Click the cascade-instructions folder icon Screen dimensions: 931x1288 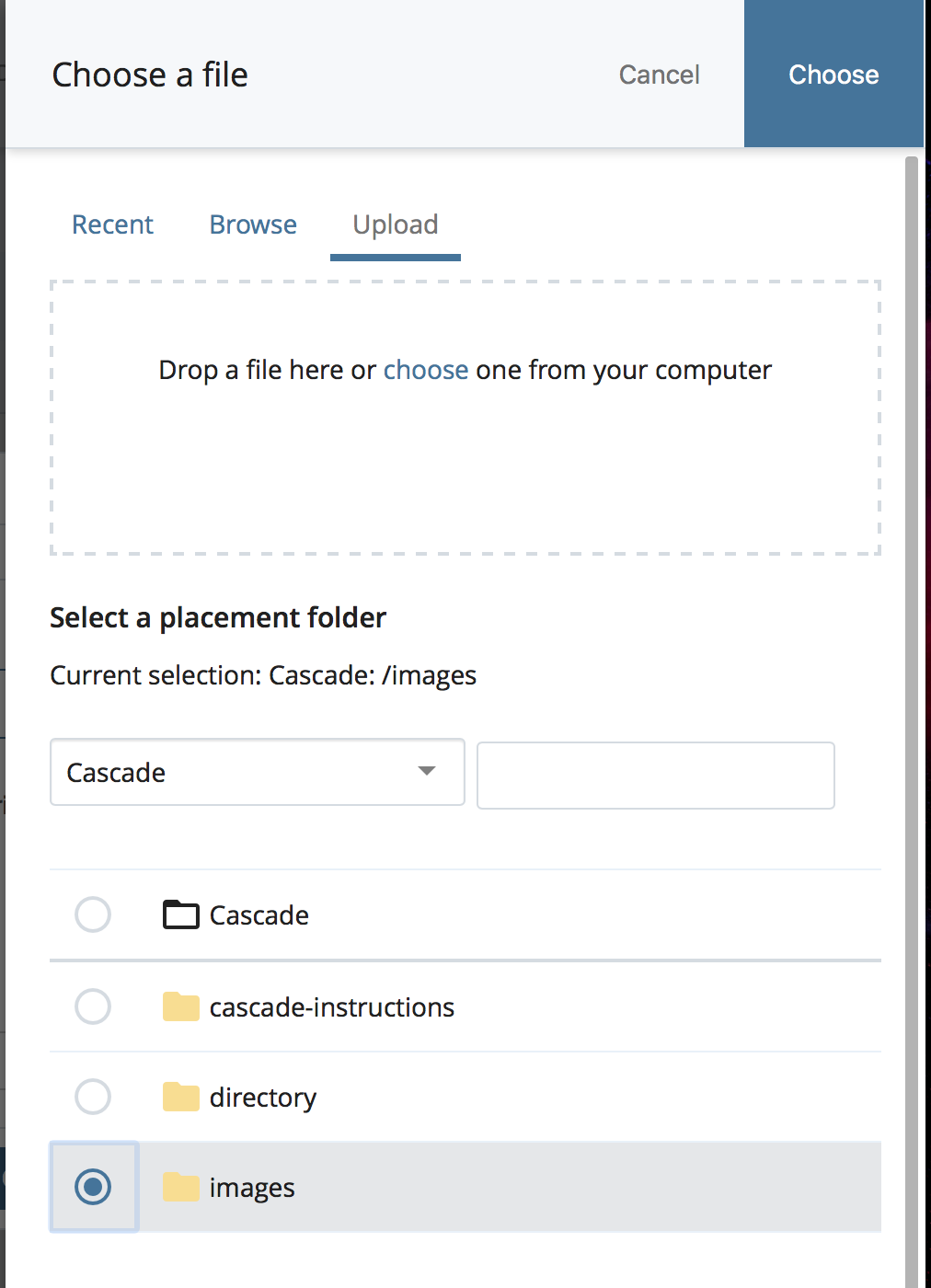pos(181,1006)
